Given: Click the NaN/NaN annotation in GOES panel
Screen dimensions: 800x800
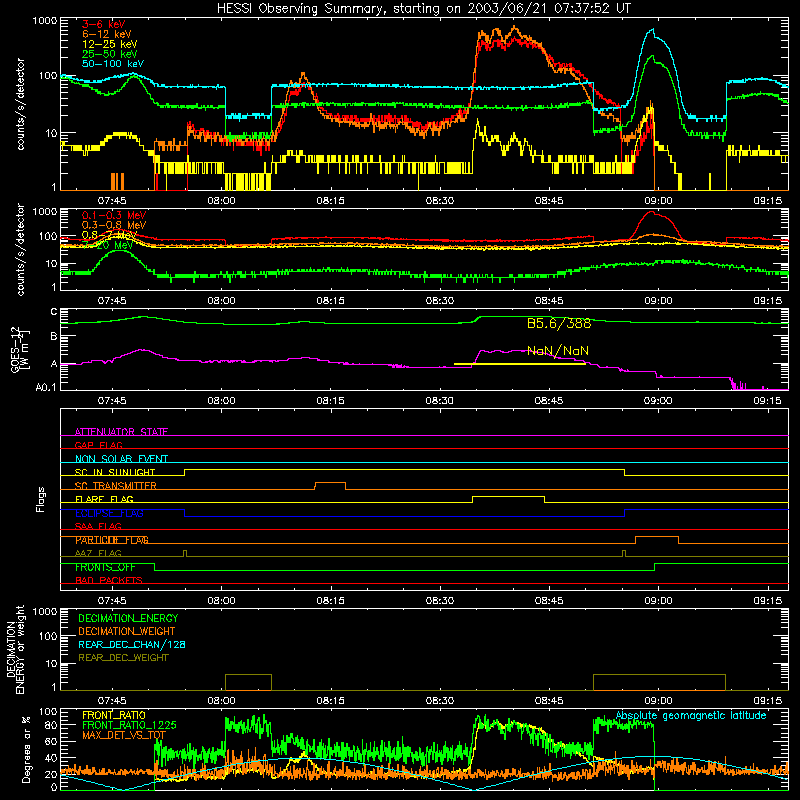Looking at the screenshot, I should pyautogui.click(x=558, y=351).
